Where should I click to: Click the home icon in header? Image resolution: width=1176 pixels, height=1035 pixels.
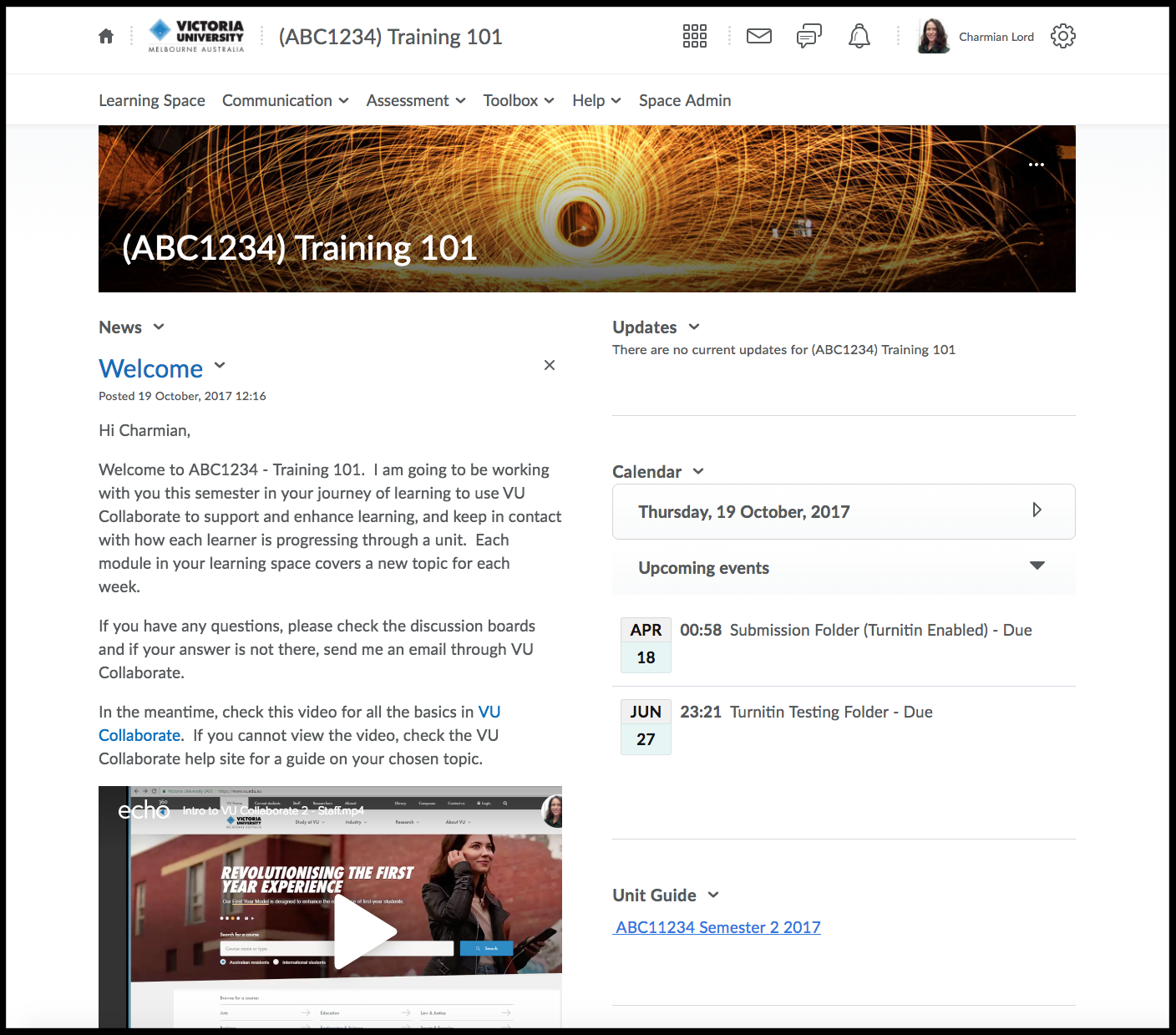(106, 37)
